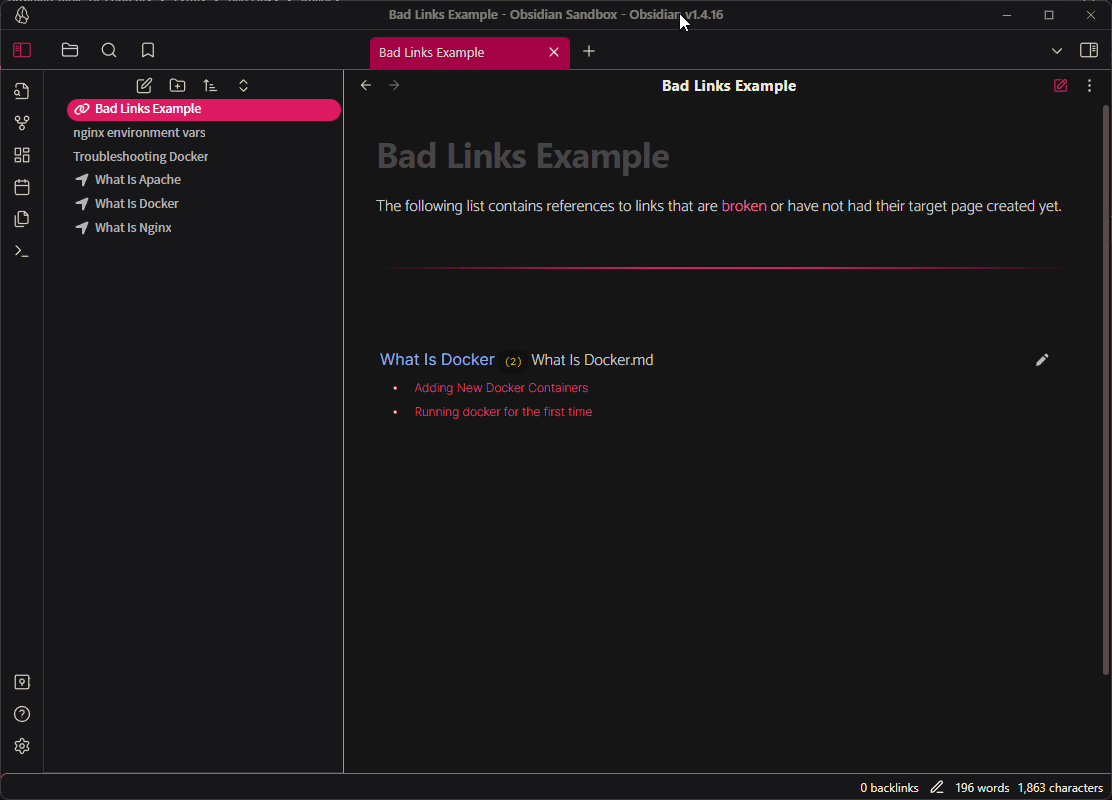The height and width of the screenshot is (800, 1112).
Task: Open the tab list dropdown chevron
Action: (1057, 51)
